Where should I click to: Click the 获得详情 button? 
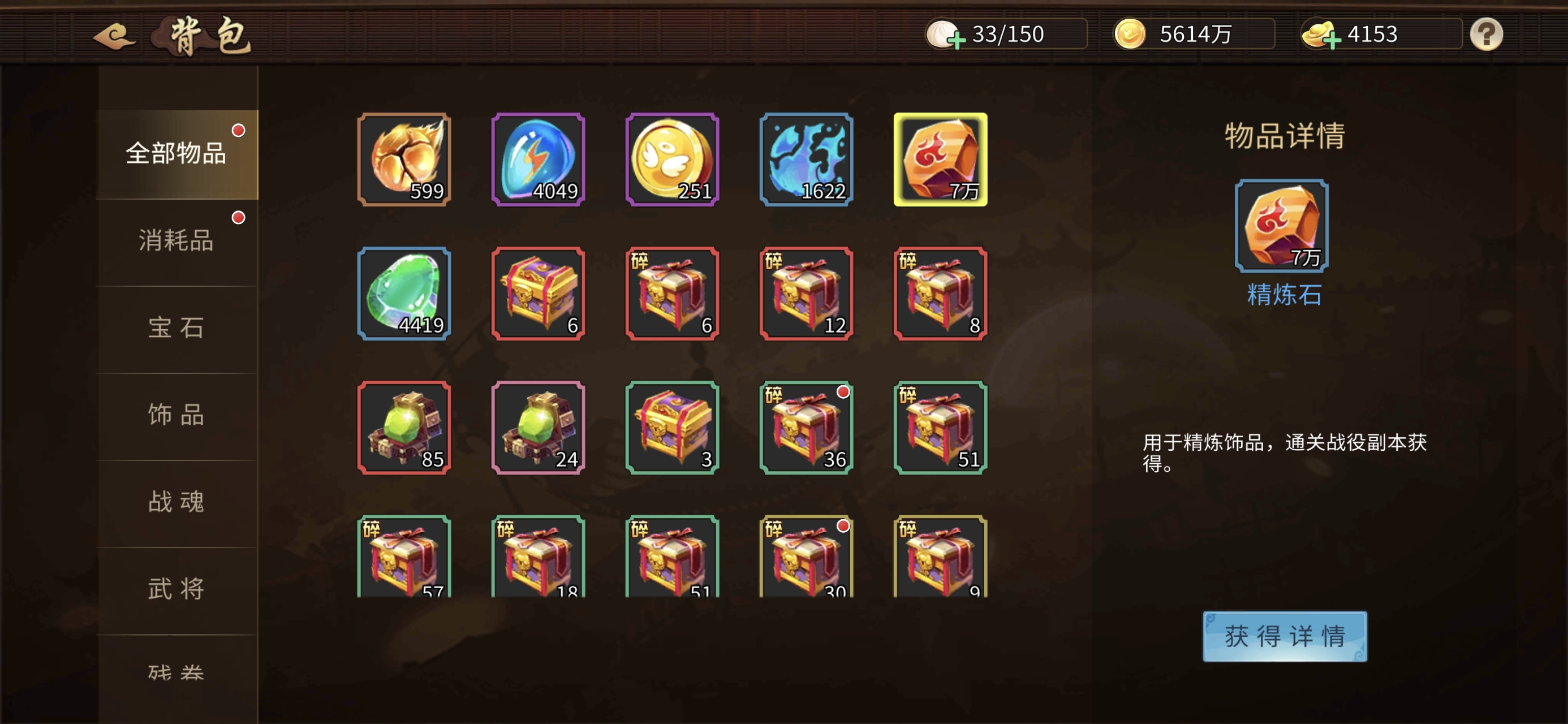pos(1285,636)
